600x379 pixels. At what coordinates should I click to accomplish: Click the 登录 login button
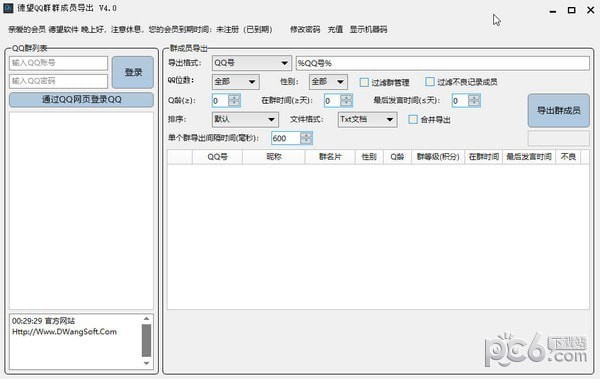click(133, 72)
